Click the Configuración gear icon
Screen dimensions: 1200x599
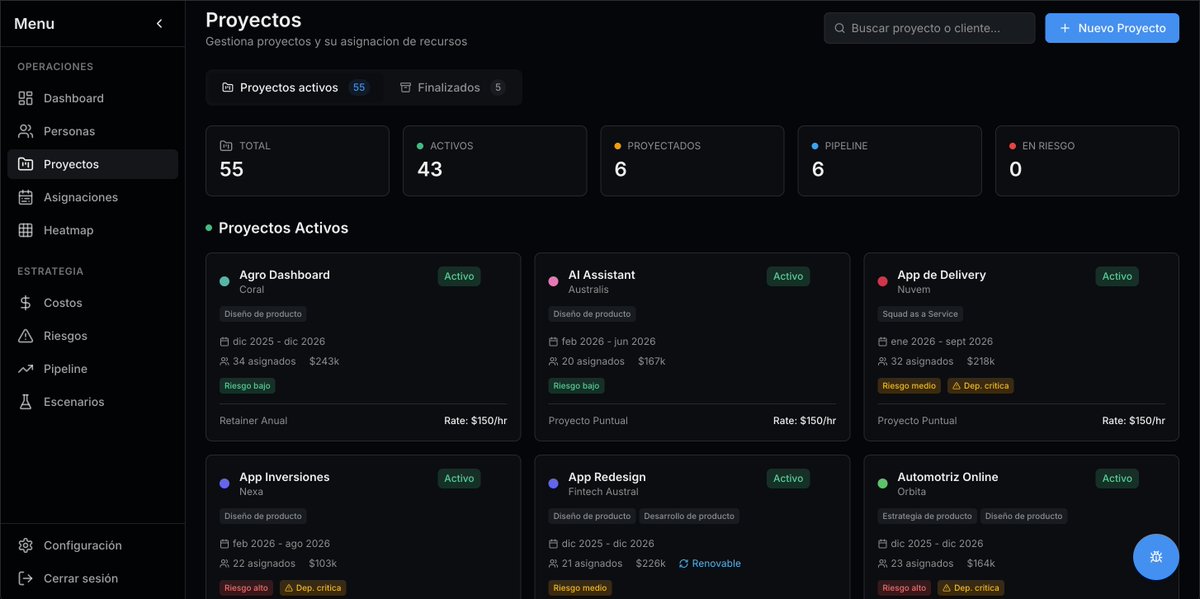(26, 546)
